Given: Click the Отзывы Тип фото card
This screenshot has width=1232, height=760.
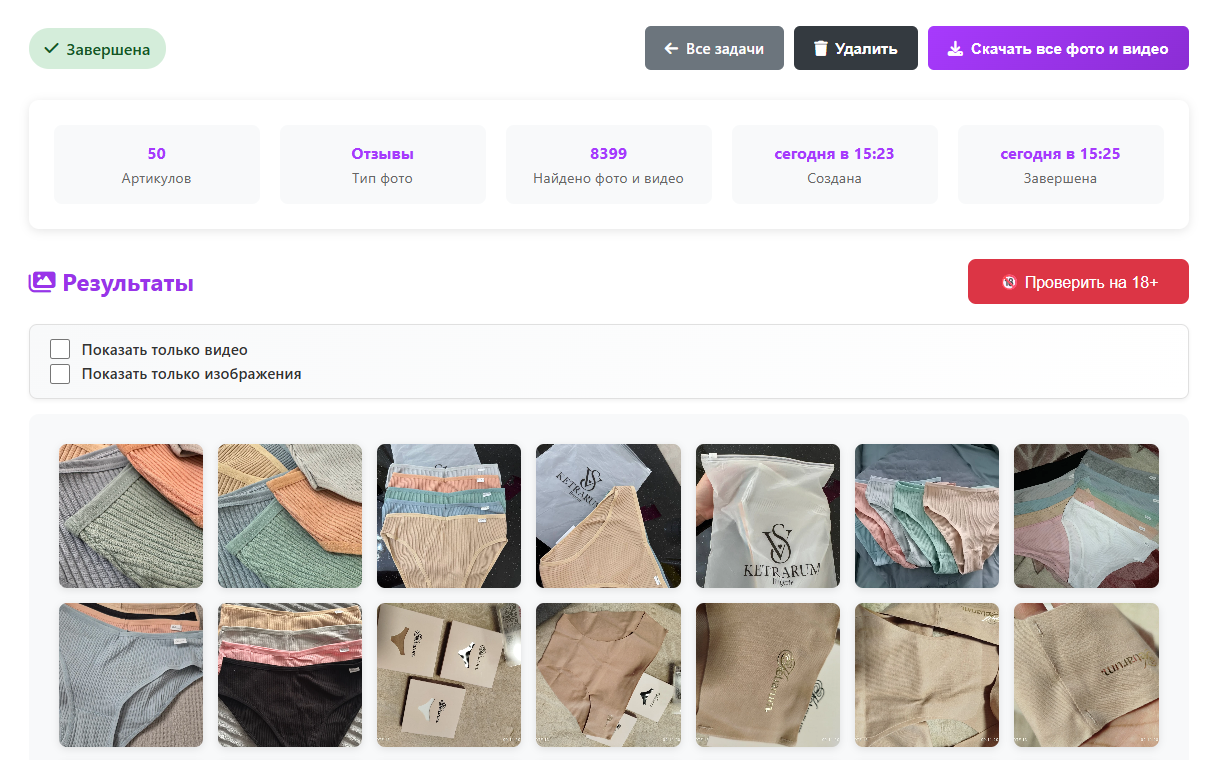Looking at the screenshot, I should point(382,165).
